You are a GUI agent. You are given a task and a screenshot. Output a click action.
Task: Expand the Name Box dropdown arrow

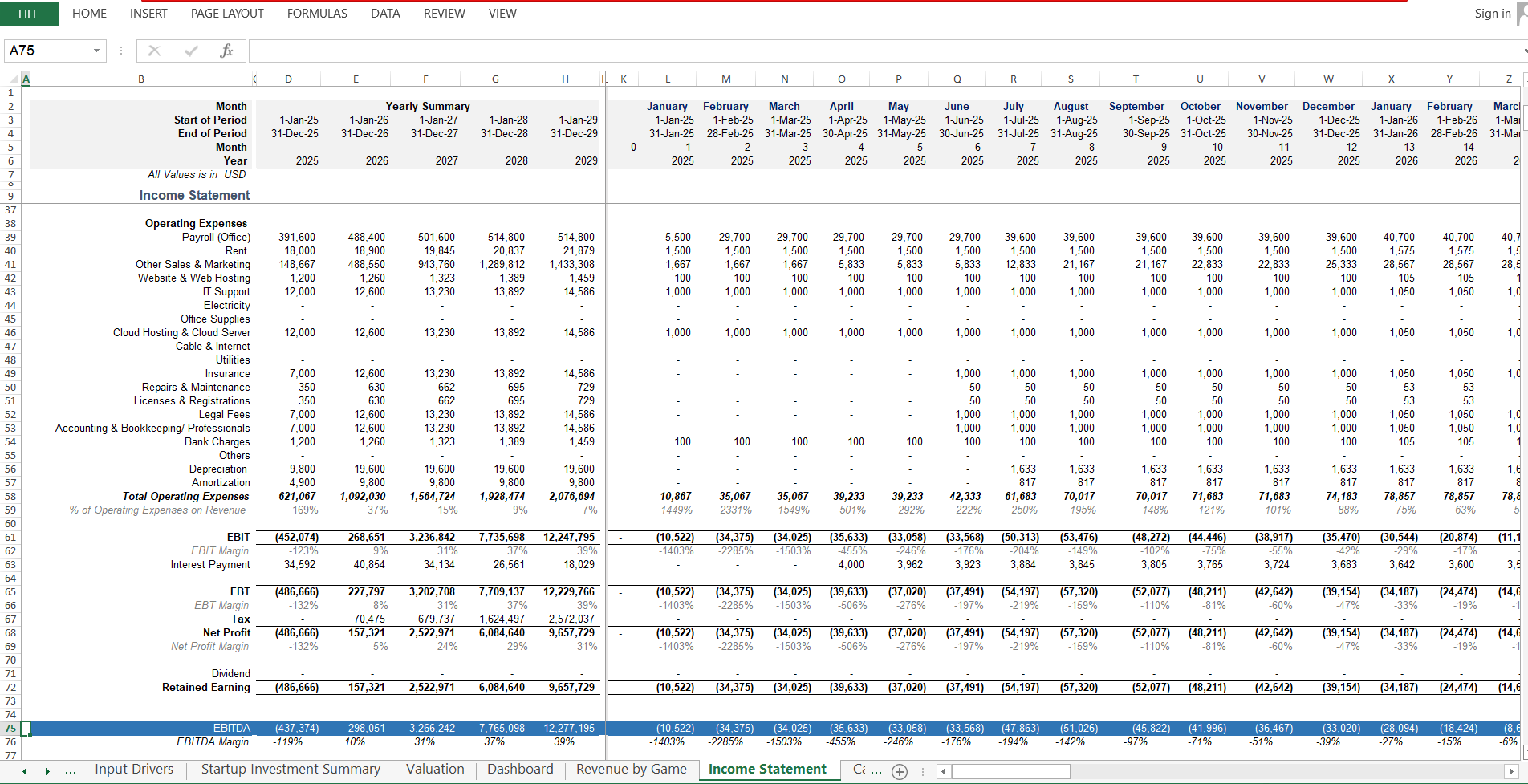[x=97, y=51]
